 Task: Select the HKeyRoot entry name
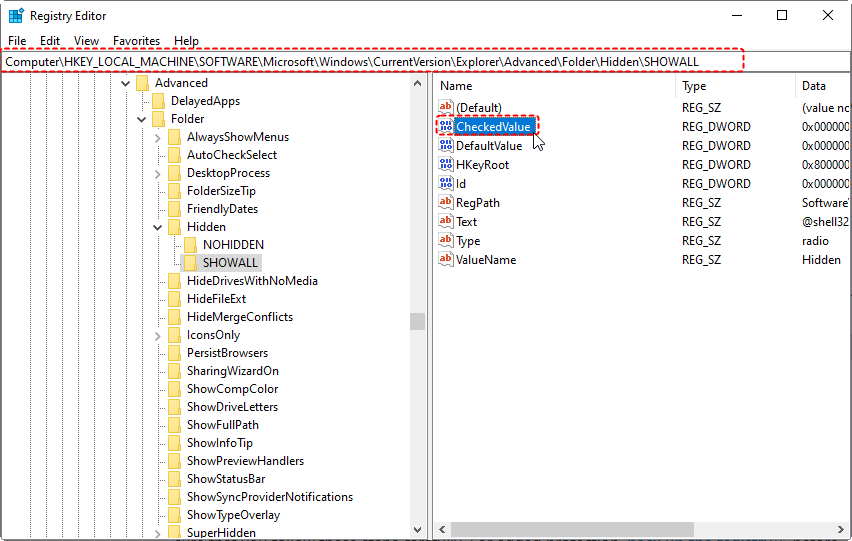(x=483, y=165)
